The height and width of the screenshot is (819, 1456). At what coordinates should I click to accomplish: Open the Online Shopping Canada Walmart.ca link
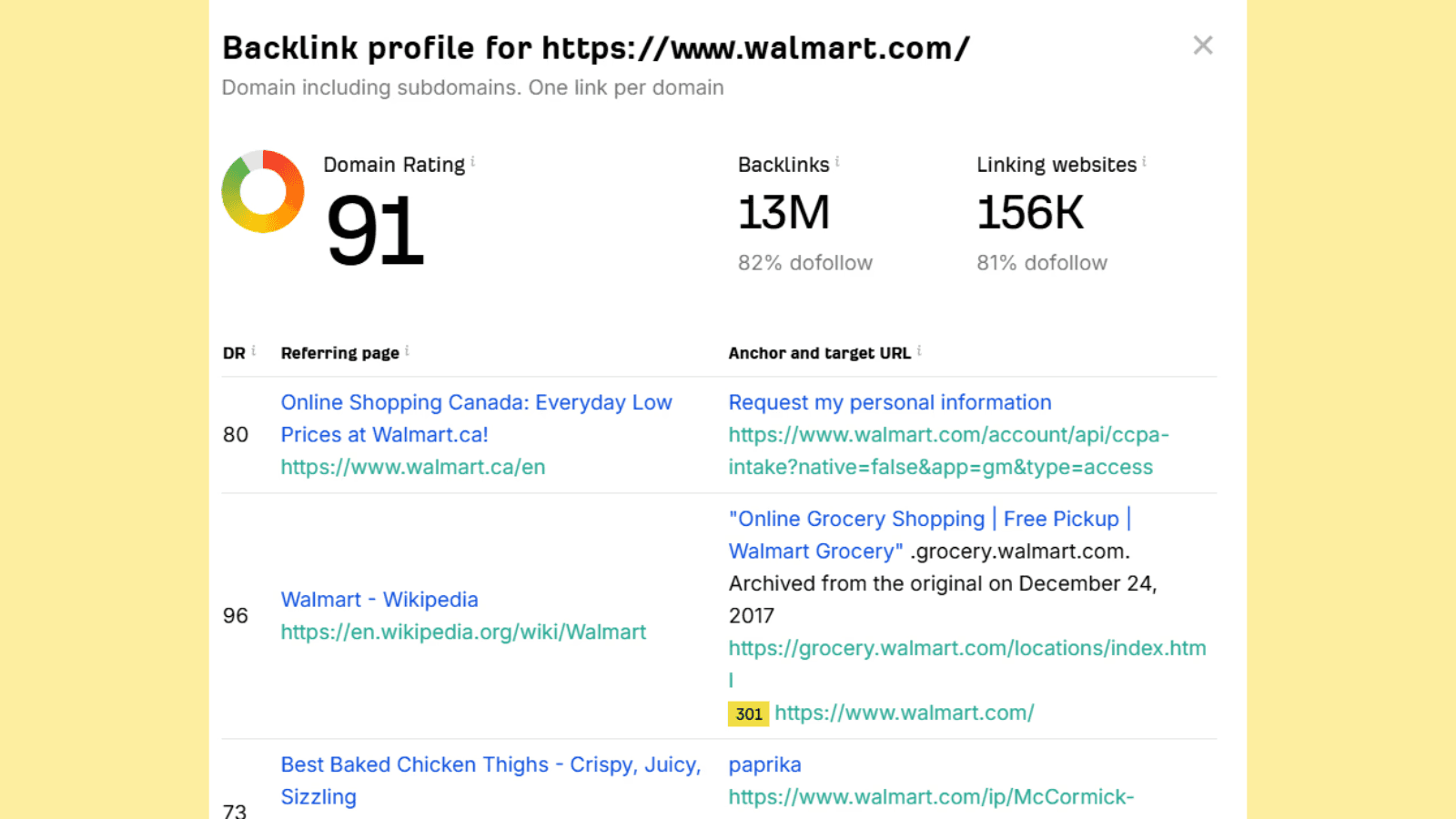pos(476,419)
